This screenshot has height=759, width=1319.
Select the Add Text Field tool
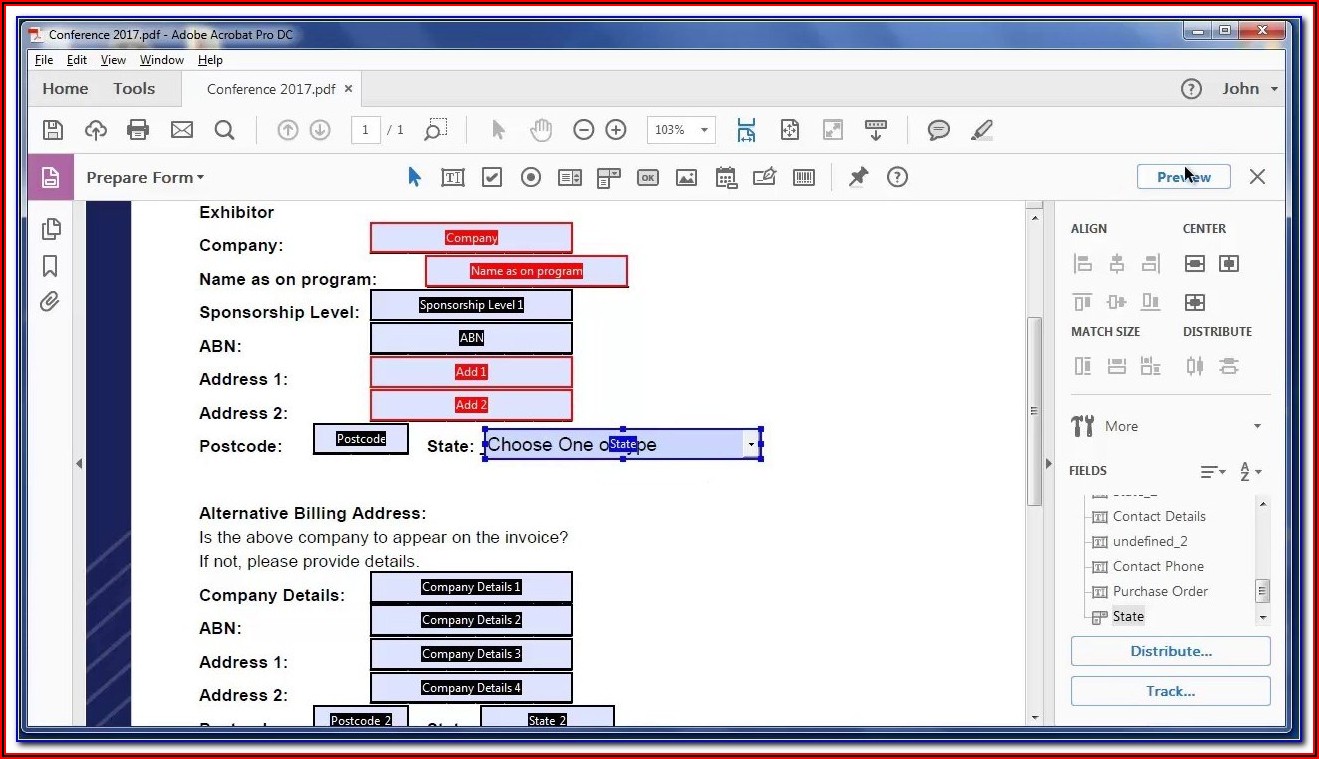(x=453, y=177)
